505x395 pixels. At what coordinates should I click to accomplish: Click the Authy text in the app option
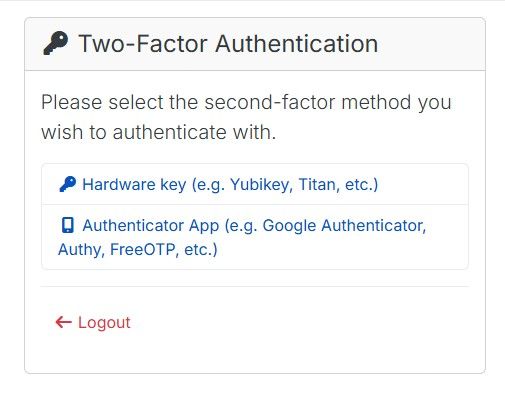coord(81,250)
